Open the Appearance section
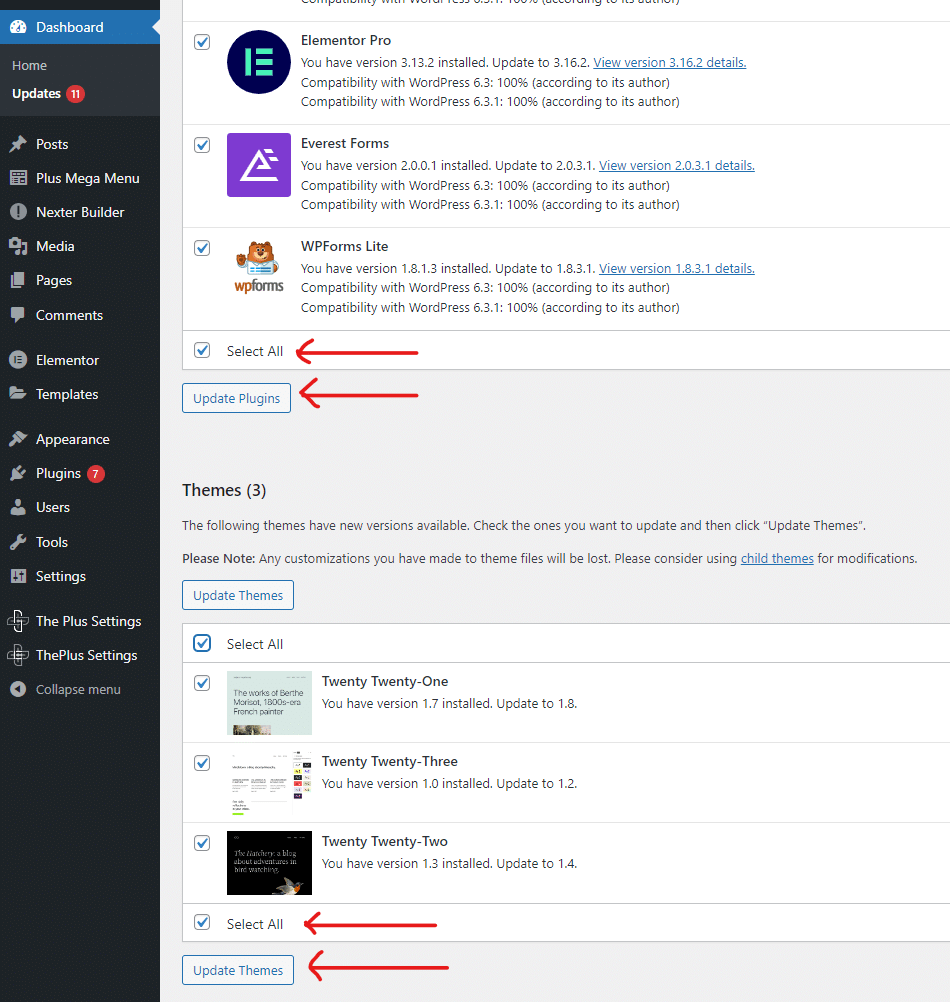 click(72, 438)
